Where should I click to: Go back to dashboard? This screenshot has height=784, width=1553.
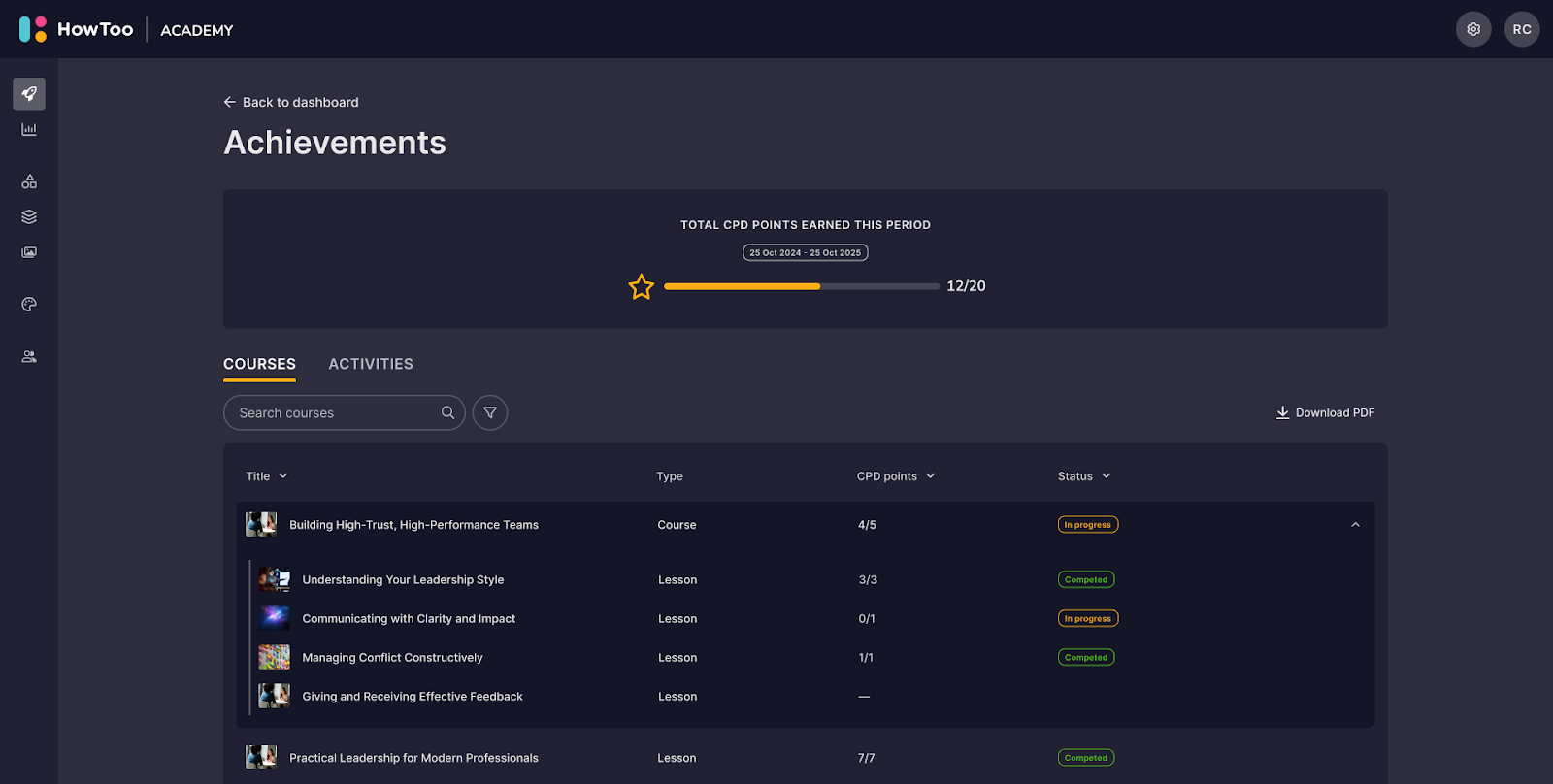(291, 102)
